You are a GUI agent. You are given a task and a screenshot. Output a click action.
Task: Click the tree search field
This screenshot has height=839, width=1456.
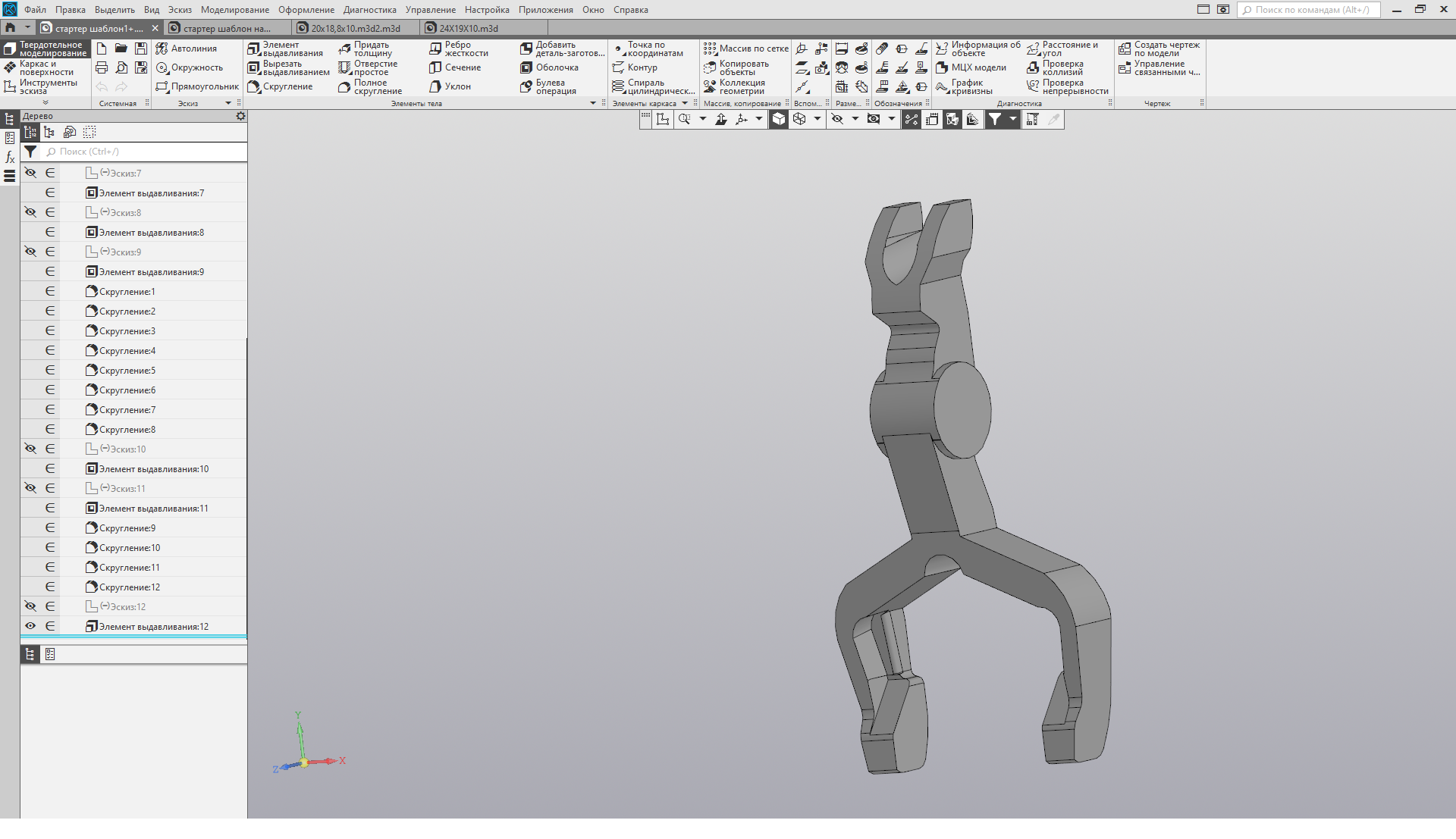pos(144,152)
